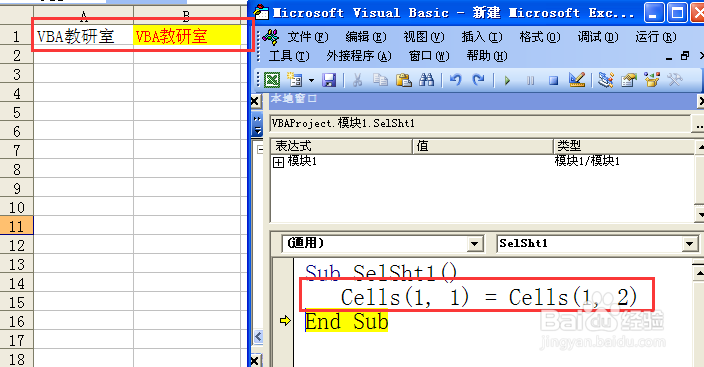This screenshot has height=367, width=704.
Task: Open the Object Browser icon
Action: pyautogui.click(x=651, y=80)
